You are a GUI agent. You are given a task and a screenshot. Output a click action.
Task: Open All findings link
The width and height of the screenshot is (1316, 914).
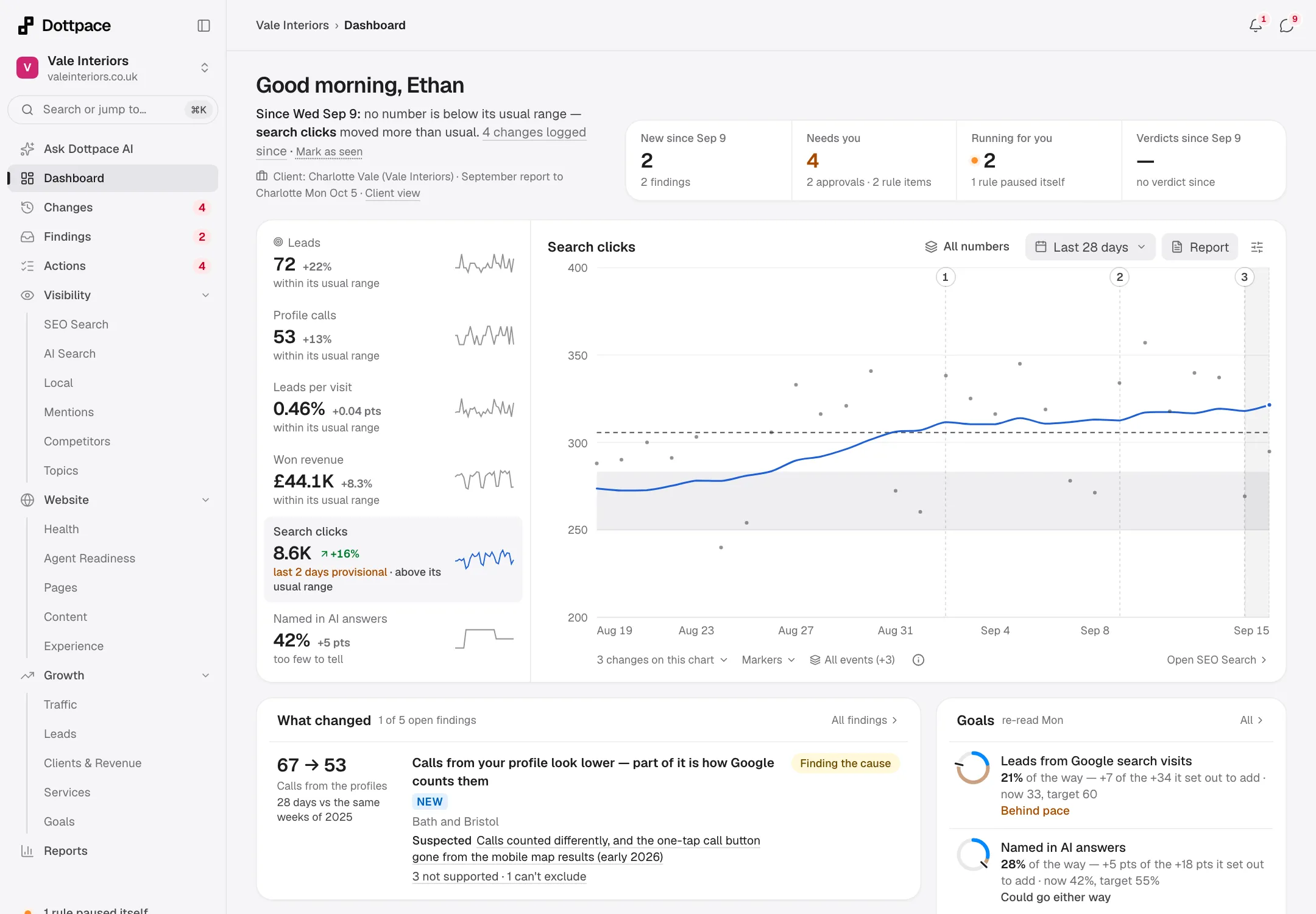coord(865,720)
